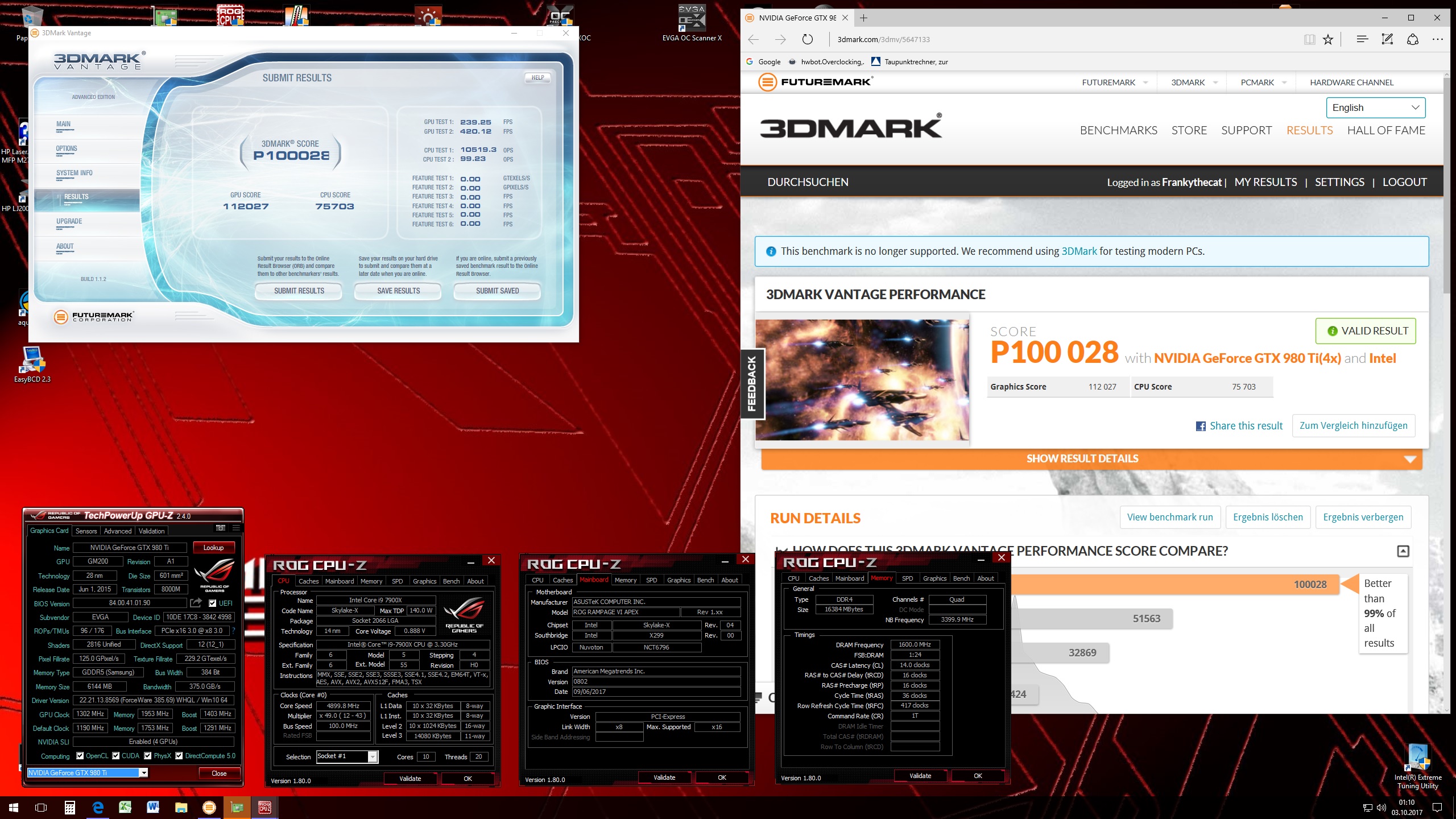
Task: Open the FEEDBACK side tab
Action: 752,384
